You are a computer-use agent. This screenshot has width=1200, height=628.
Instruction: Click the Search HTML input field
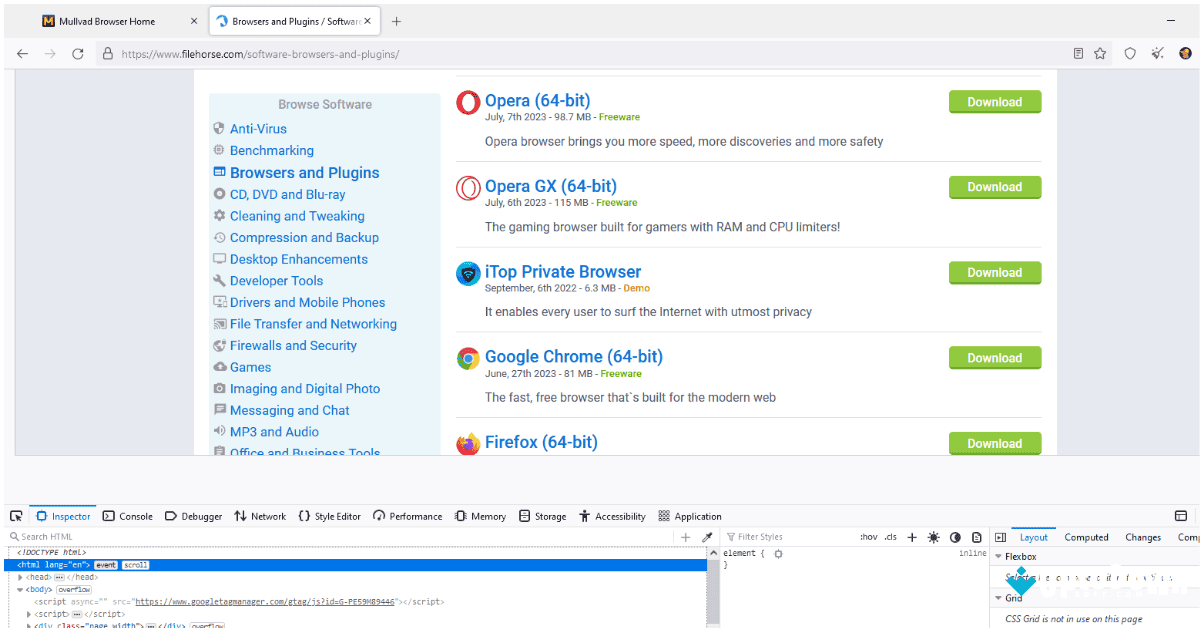pos(45,536)
